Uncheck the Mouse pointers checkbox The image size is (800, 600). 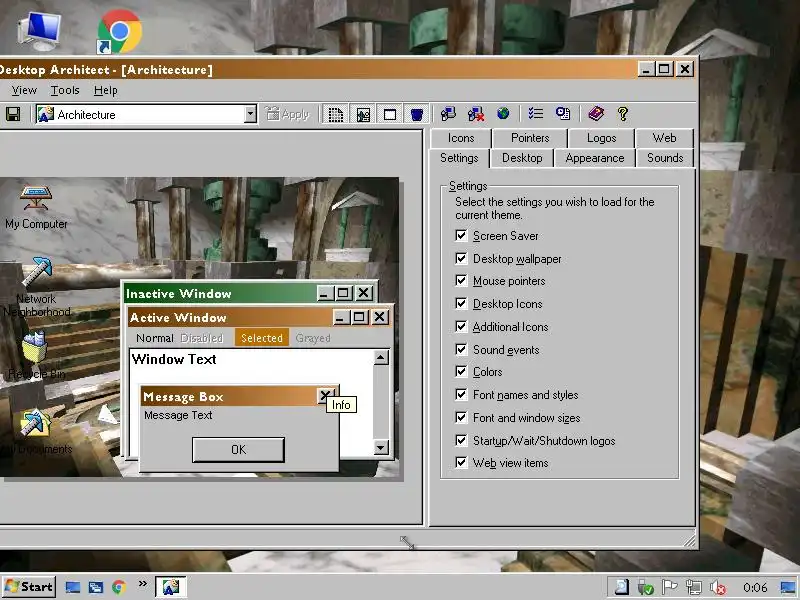click(461, 281)
